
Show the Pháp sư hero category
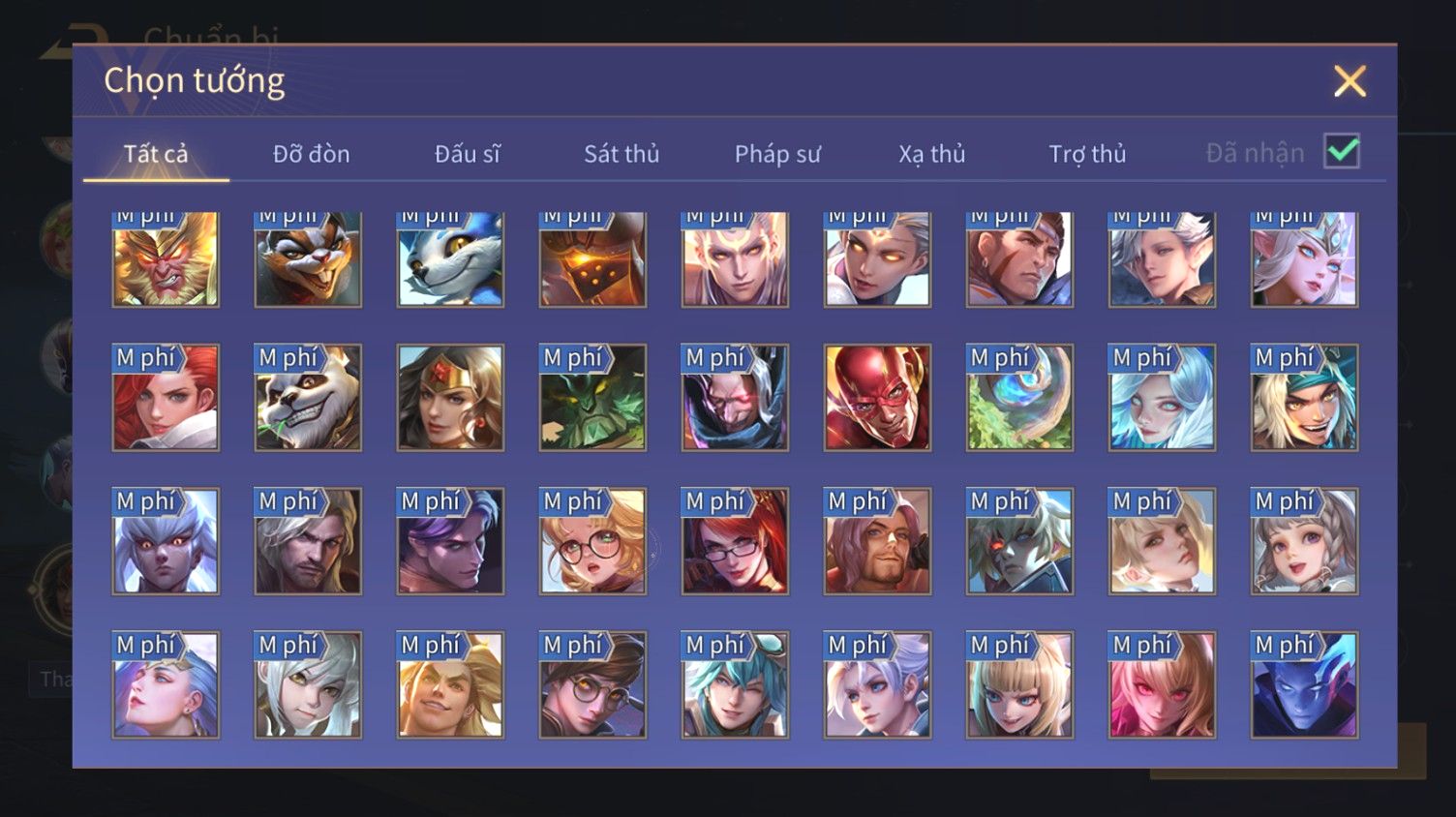tap(777, 153)
